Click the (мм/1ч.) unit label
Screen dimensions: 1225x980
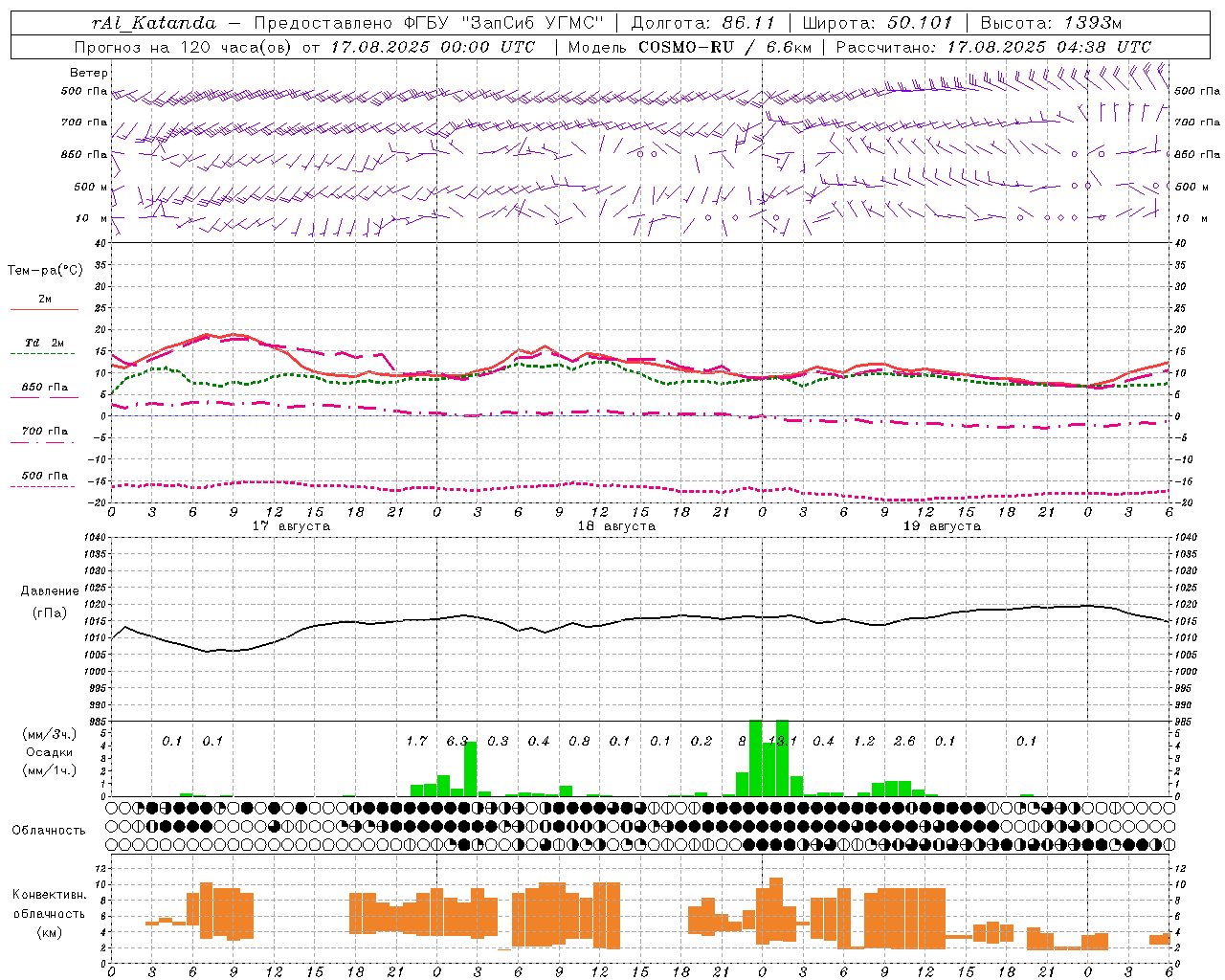pos(50,770)
